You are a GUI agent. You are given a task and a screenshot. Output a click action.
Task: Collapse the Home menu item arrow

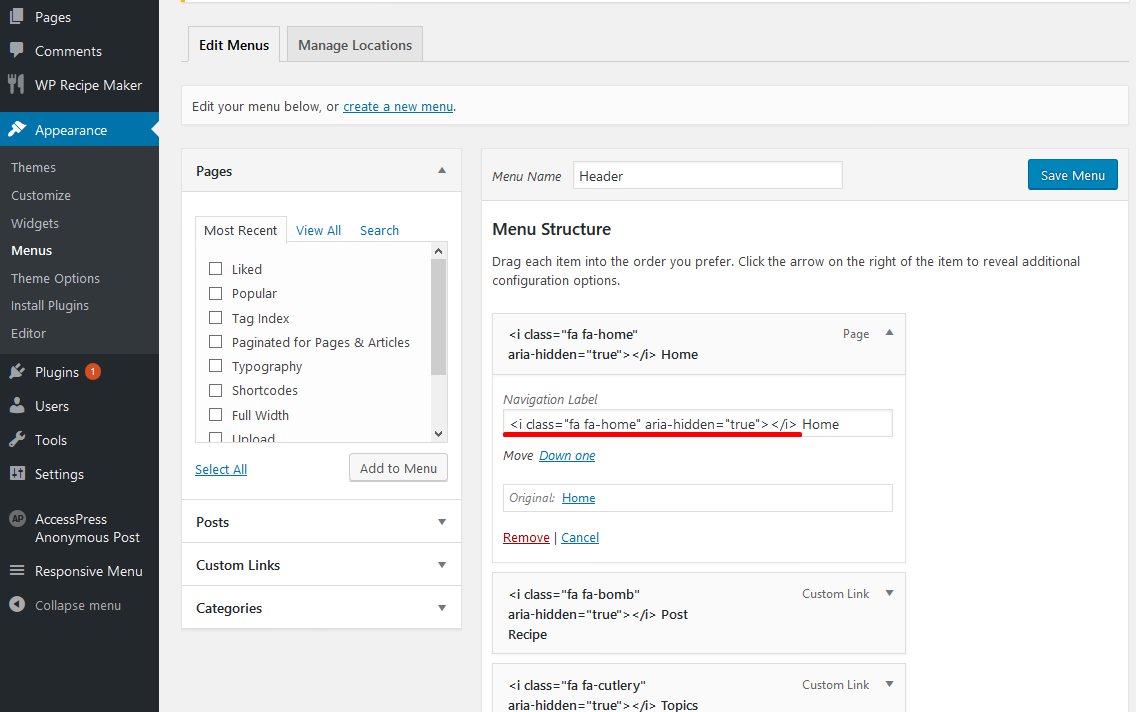pyautogui.click(x=889, y=333)
